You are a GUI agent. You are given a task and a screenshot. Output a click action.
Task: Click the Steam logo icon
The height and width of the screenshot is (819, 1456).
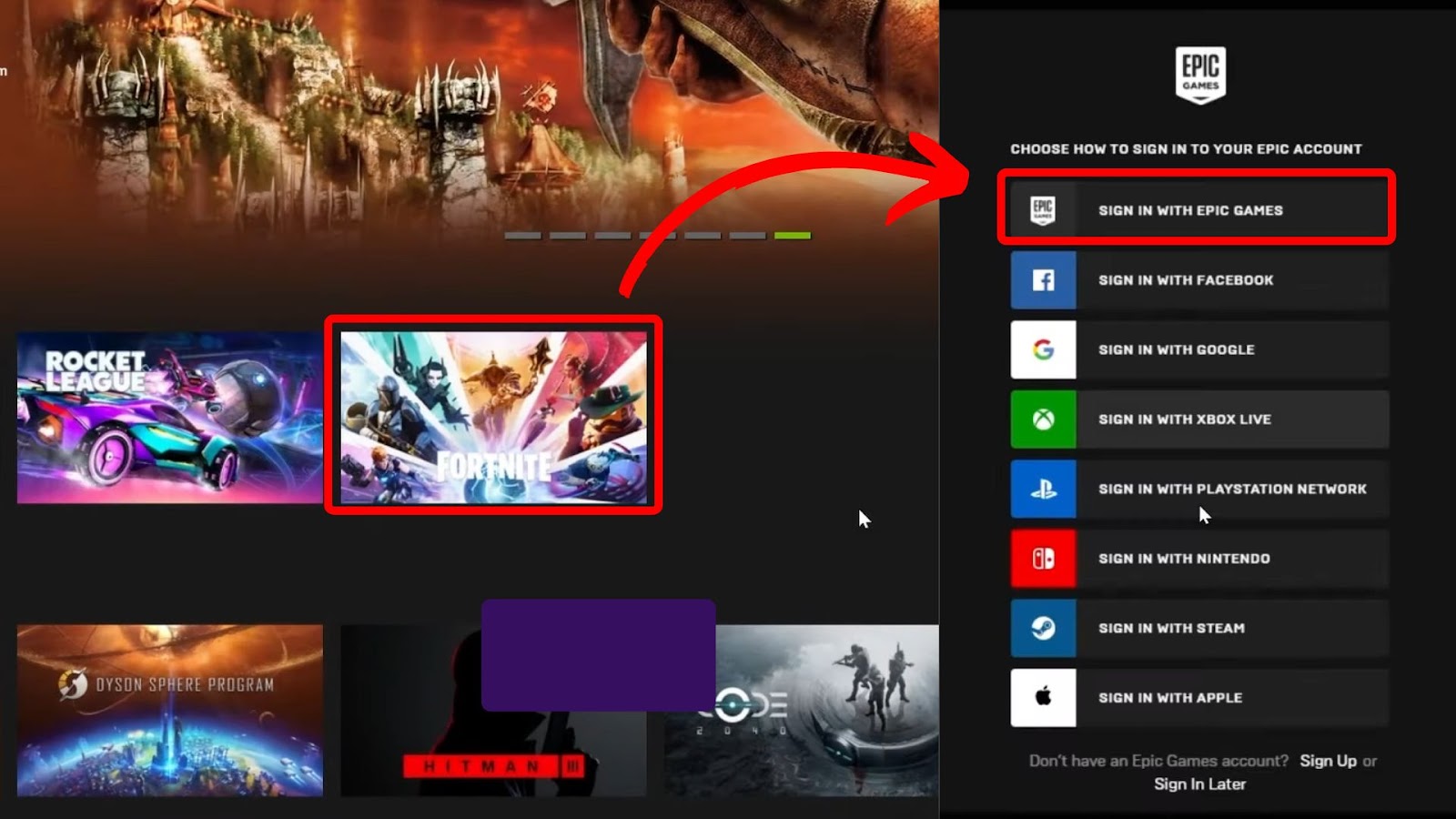[x=1043, y=628]
